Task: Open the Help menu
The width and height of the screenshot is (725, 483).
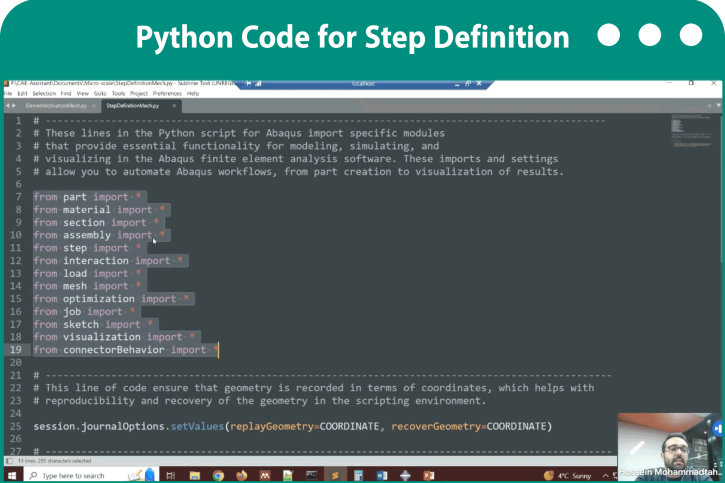Action: (193, 93)
